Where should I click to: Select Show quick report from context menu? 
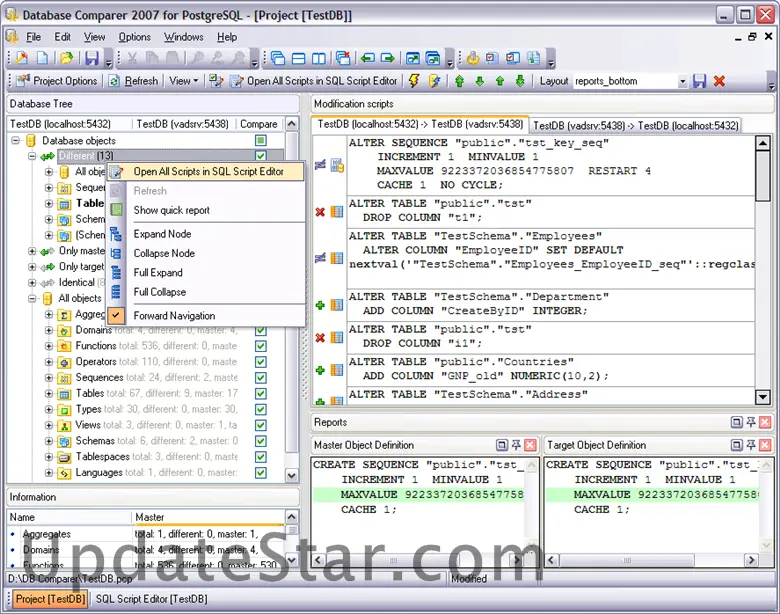click(171, 210)
